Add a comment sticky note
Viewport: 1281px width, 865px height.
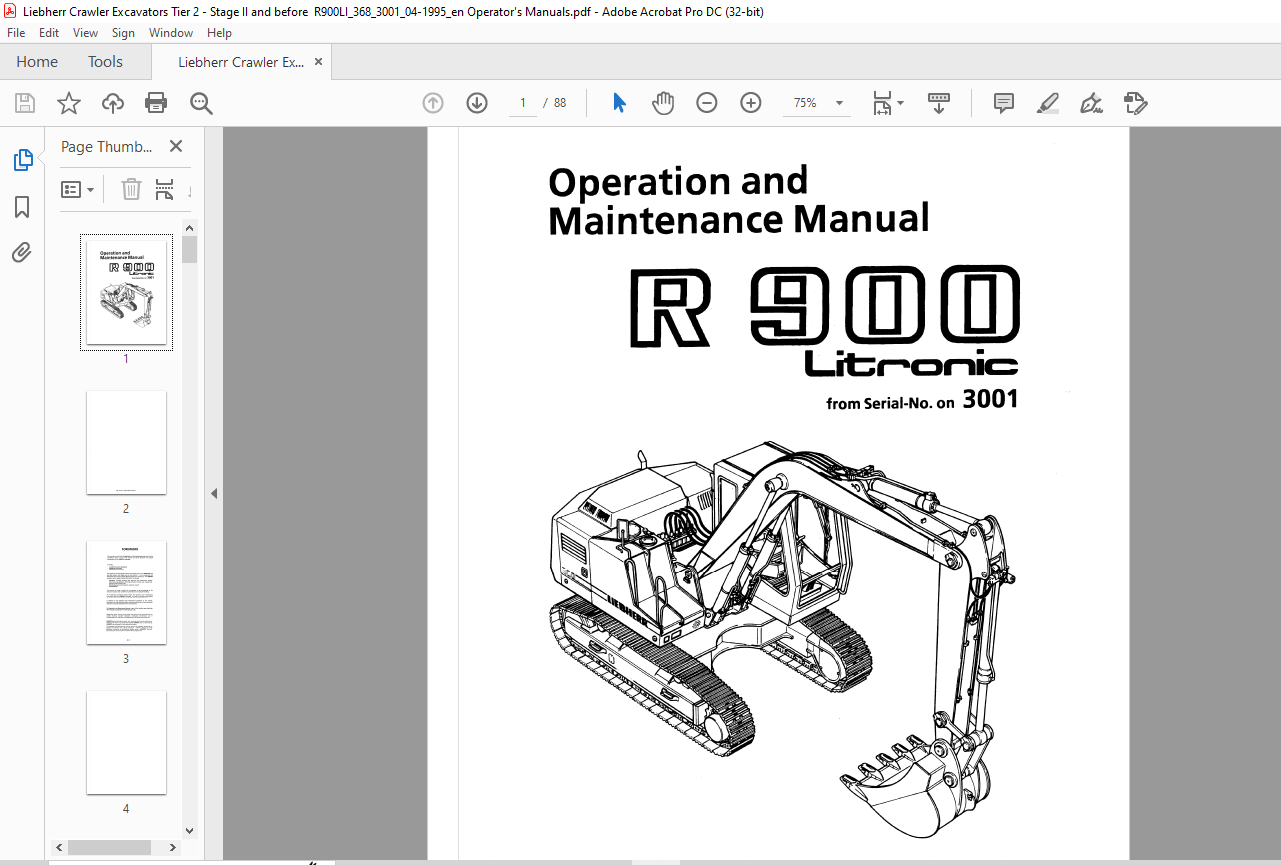1004,103
